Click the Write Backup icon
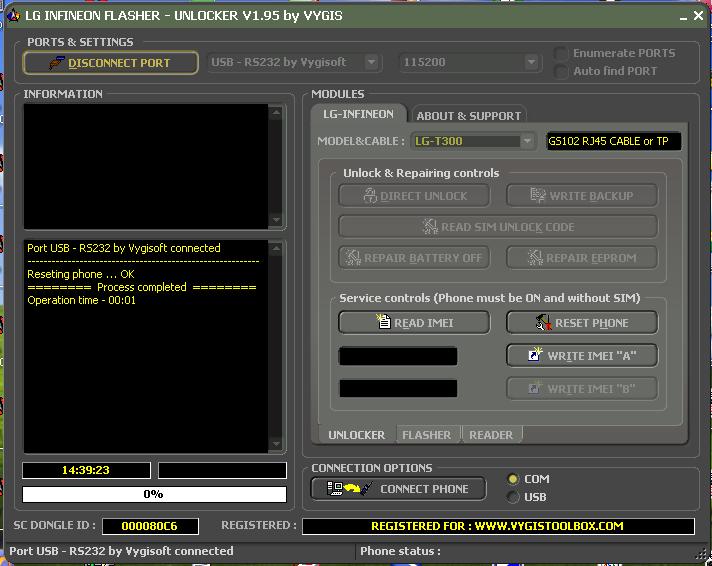The height and width of the screenshot is (566, 712). point(538,195)
